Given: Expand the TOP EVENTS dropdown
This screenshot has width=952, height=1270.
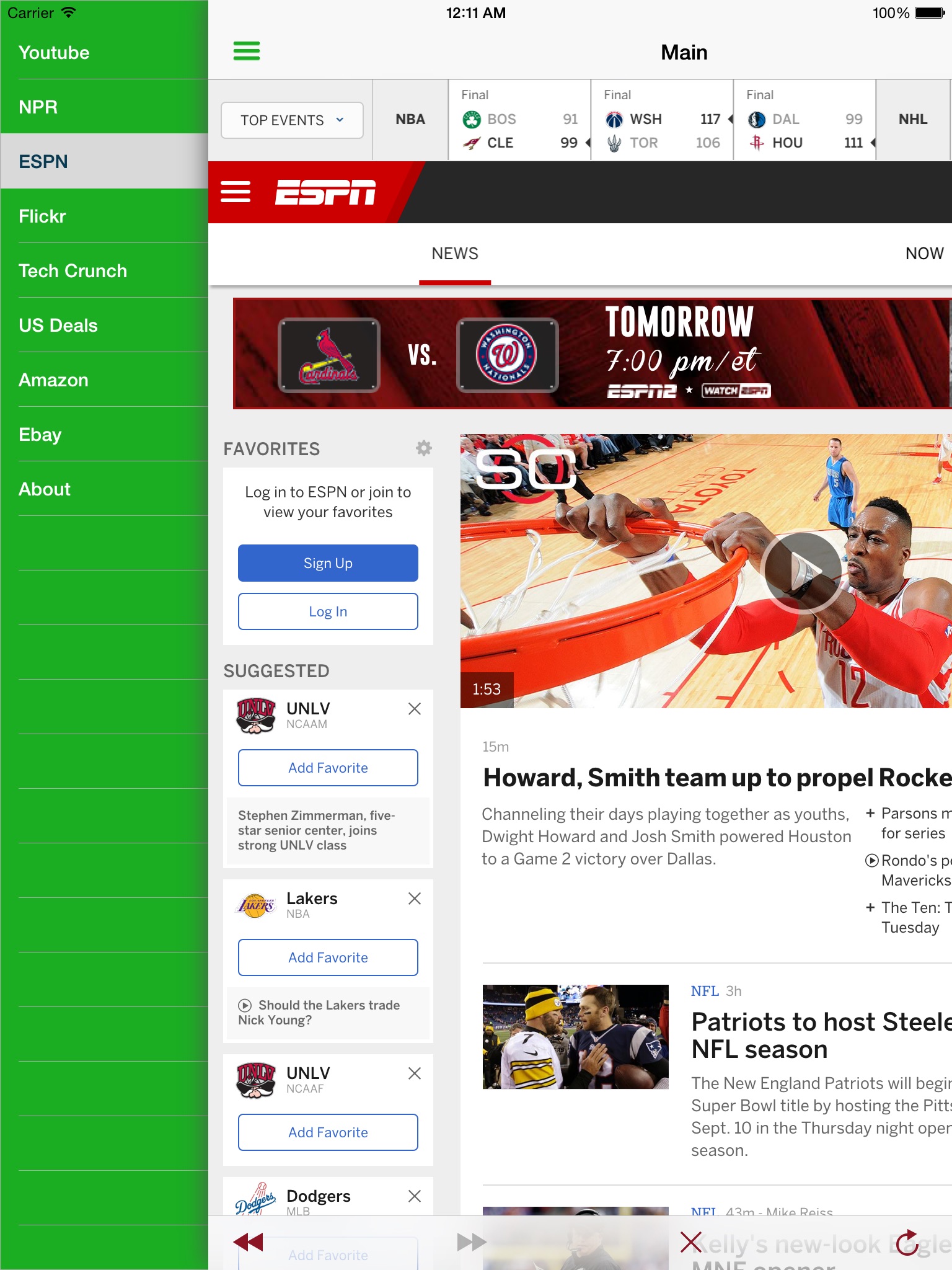Looking at the screenshot, I should pyautogui.click(x=292, y=120).
